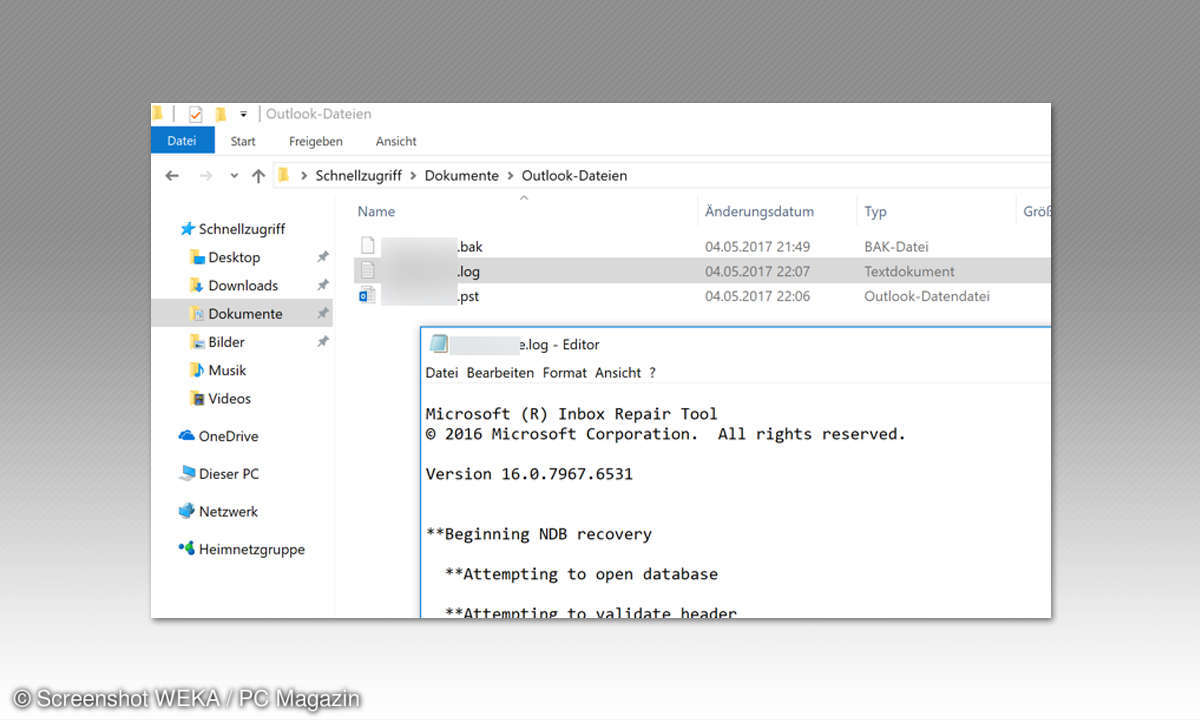Click the folder icon in address bar
The width and height of the screenshot is (1200, 720).
(283, 175)
